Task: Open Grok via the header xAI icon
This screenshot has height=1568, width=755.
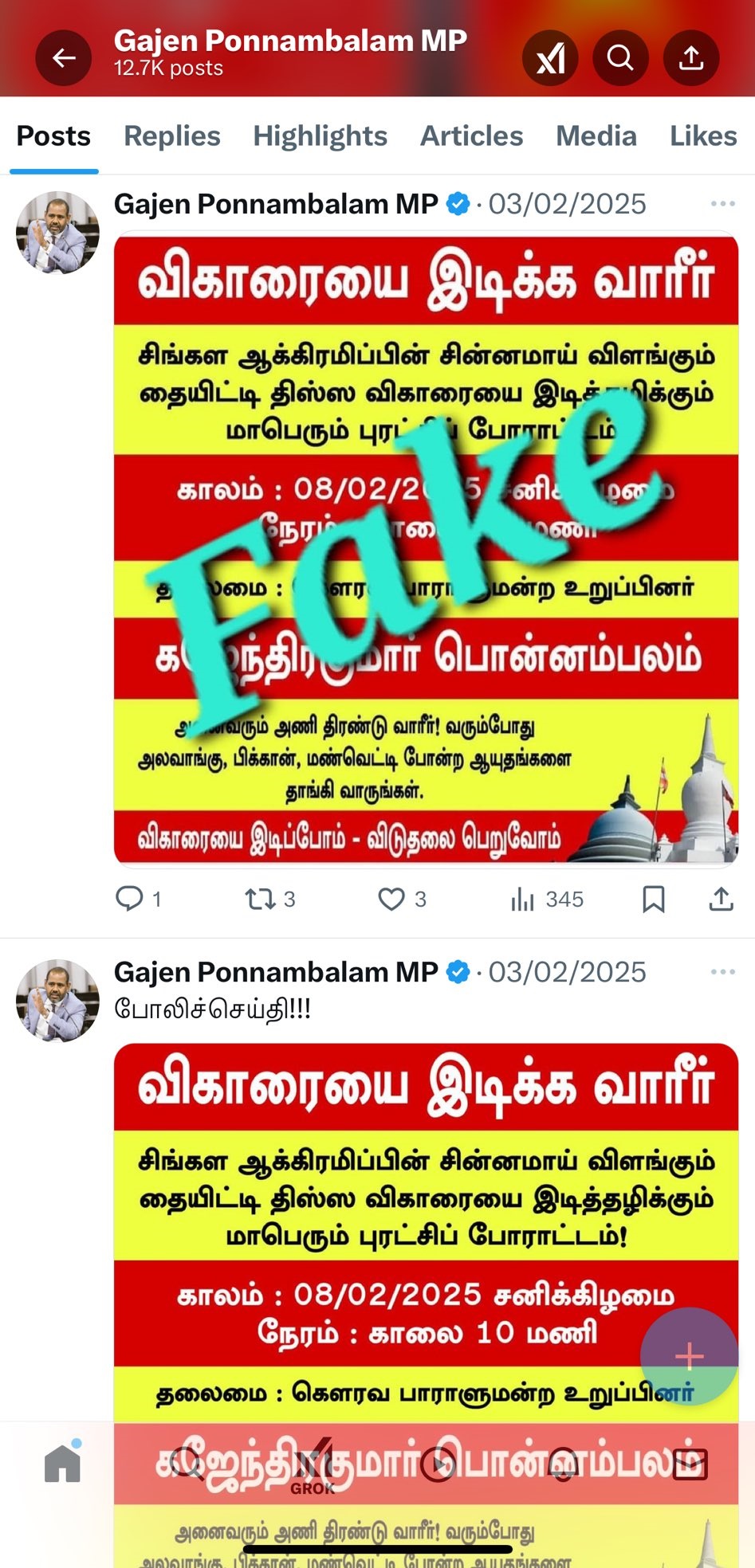Action: point(550,57)
